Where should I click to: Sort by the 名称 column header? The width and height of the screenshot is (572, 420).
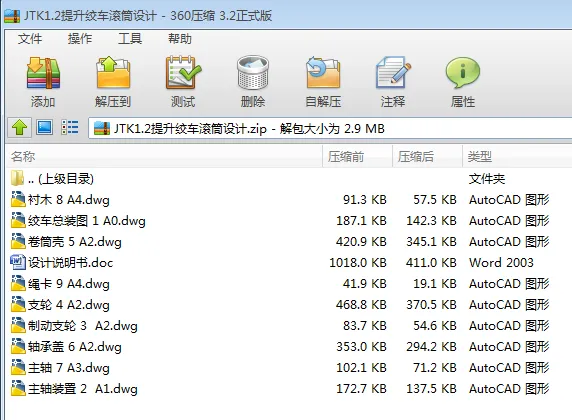[x=164, y=157]
